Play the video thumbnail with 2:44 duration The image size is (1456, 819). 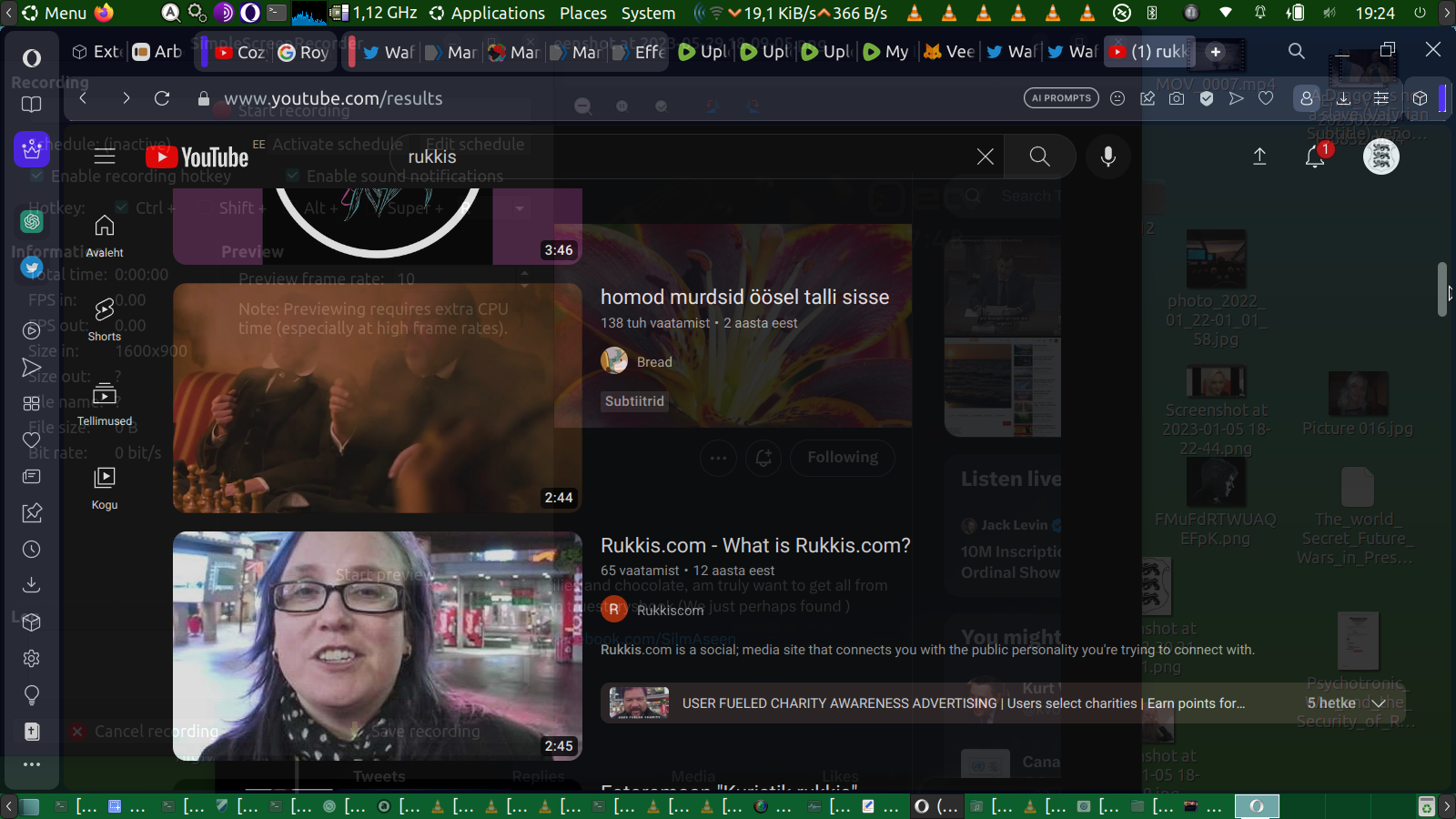[x=378, y=398]
